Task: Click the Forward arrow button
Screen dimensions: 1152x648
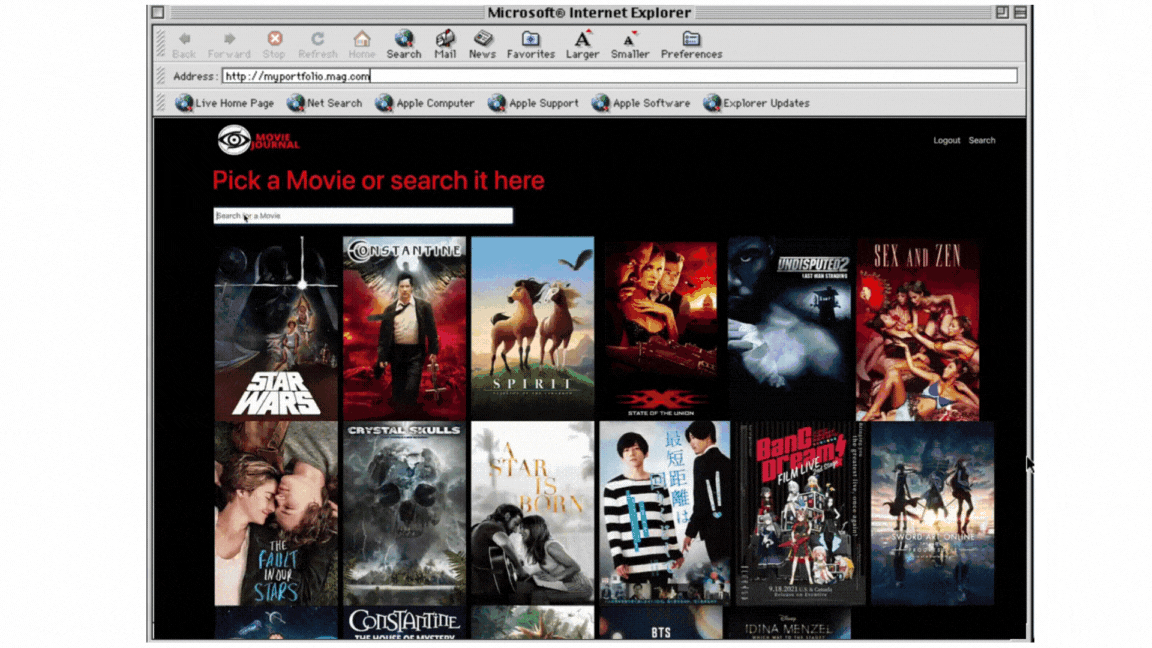Action: coord(229,45)
